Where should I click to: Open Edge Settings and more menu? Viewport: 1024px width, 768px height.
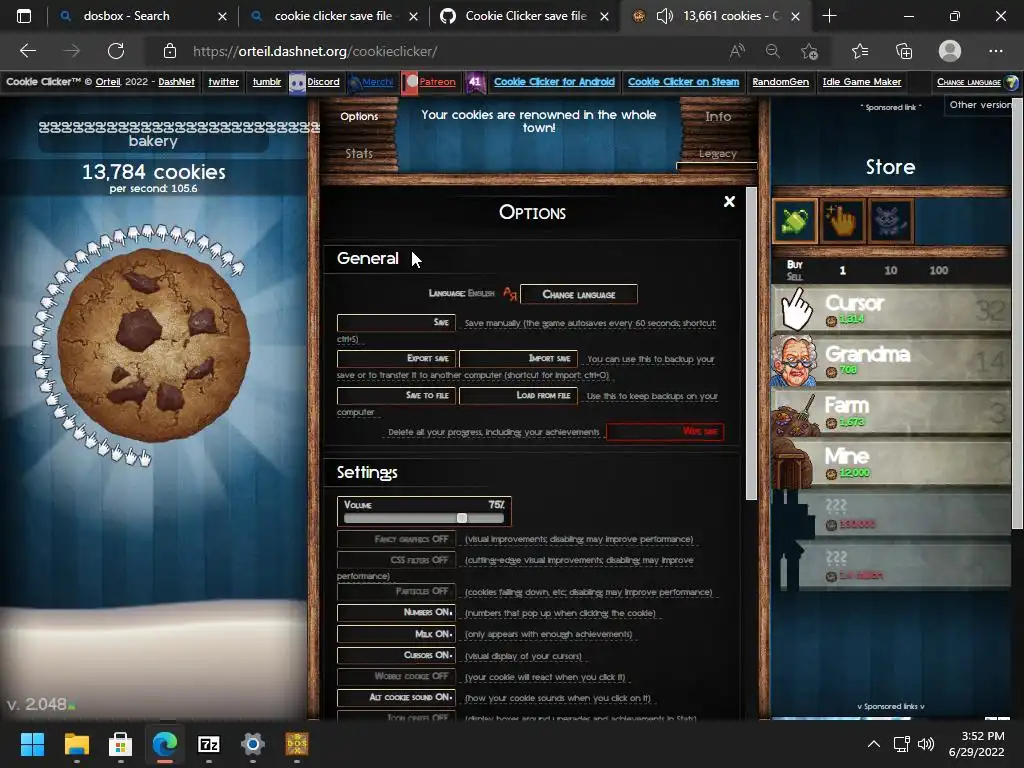pos(995,51)
